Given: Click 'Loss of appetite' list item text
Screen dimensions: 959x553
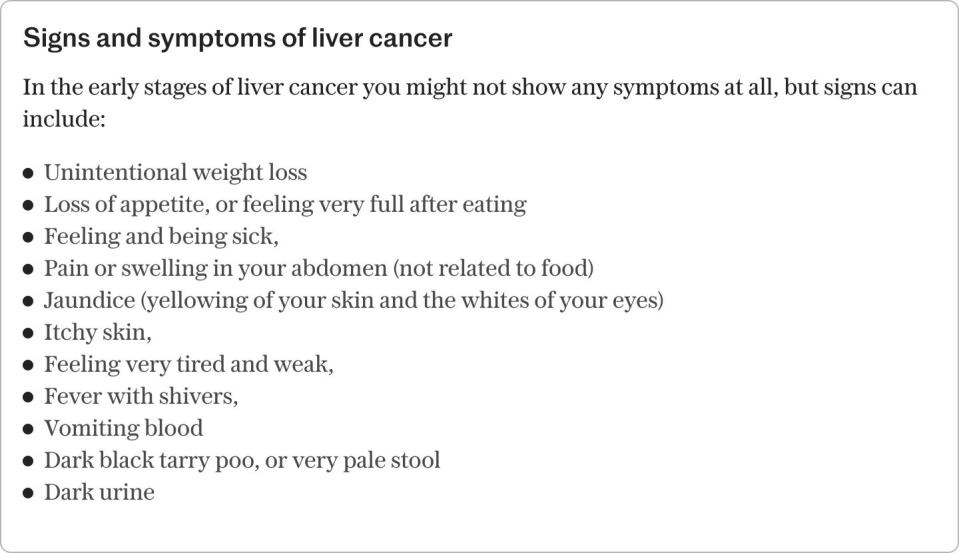Looking at the screenshot, I should point(285,204).
